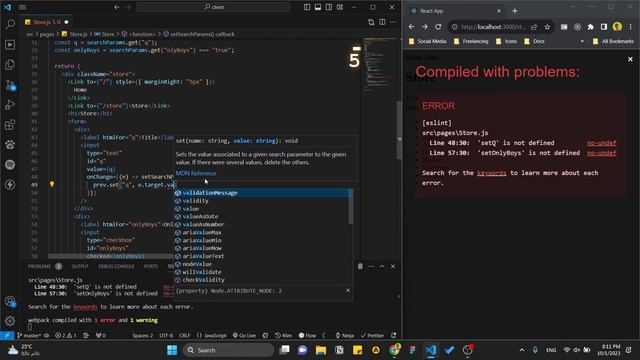Click the suggestions list scrollbar

click(x=351, y=207)
